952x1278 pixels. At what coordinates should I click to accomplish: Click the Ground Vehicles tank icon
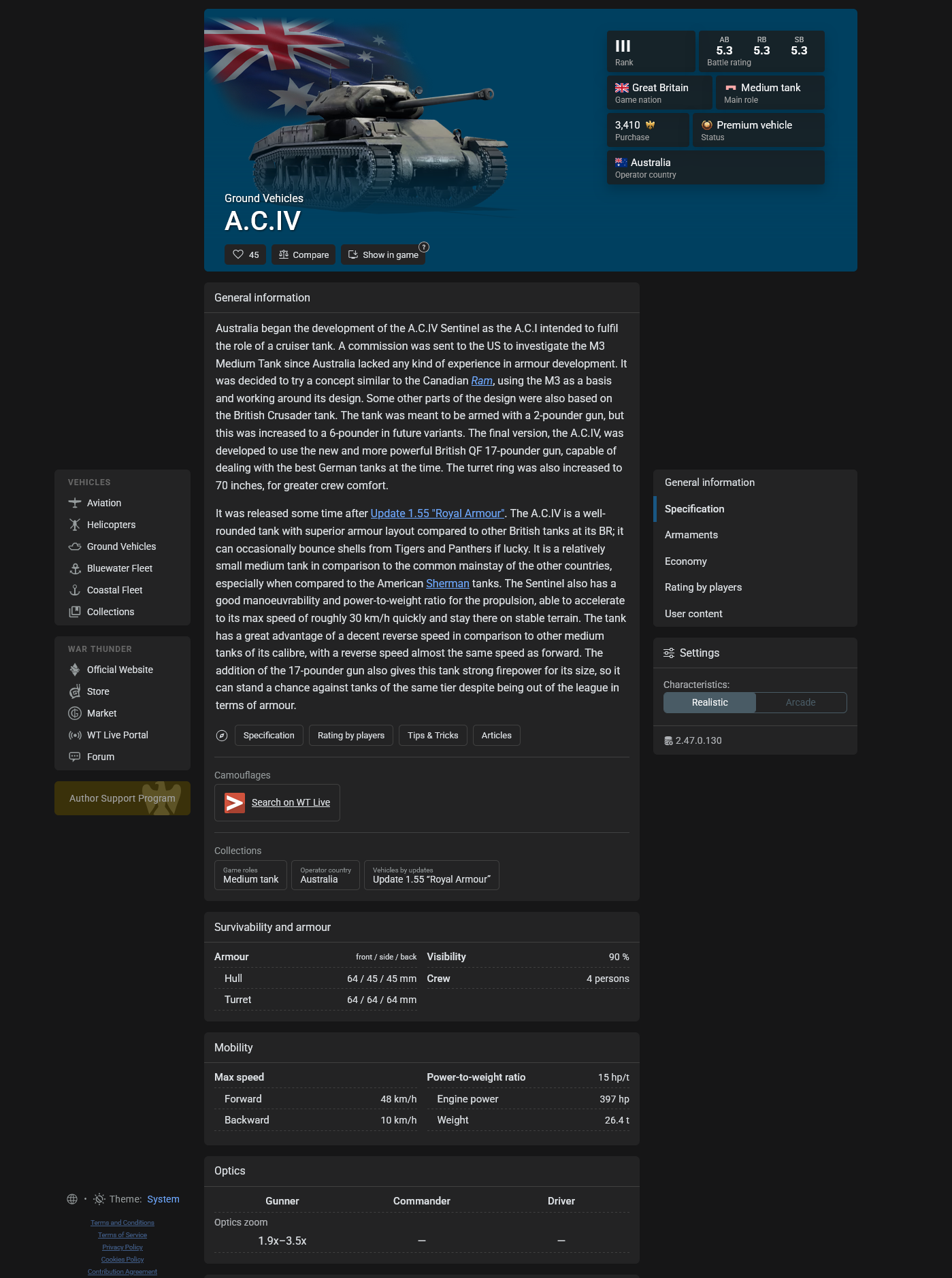coord(75,546)
